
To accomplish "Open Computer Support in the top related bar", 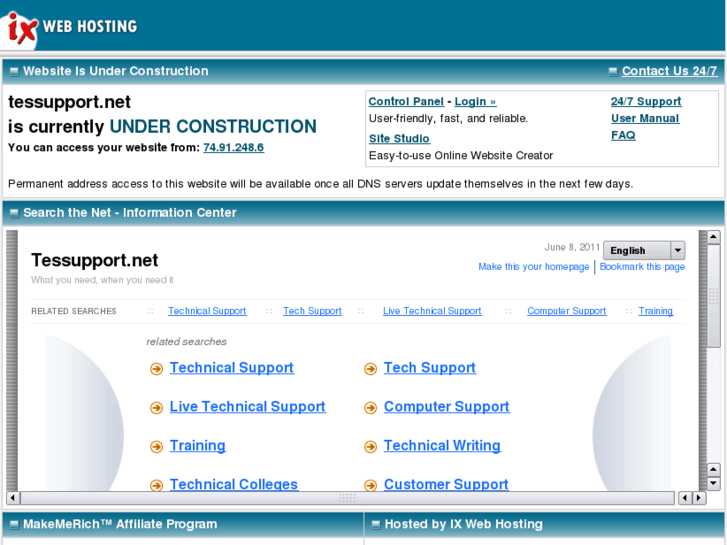I will (x=567, y=311).
